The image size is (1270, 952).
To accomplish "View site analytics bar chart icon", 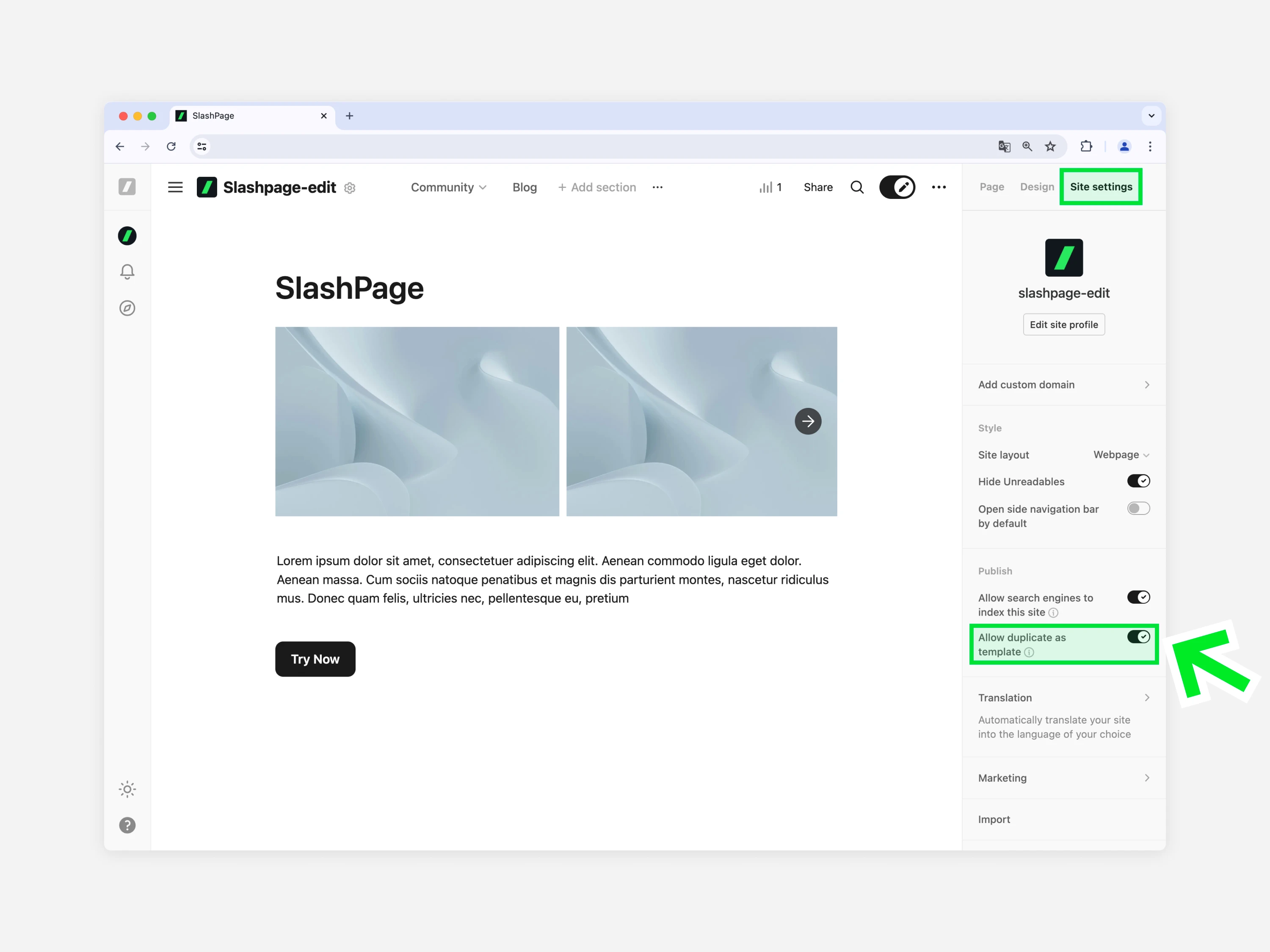I will click(766, 187).
